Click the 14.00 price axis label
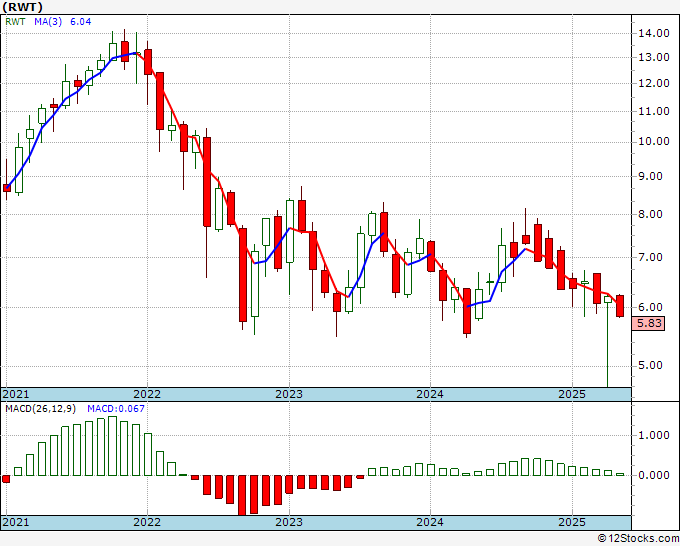 [x=654, y=33]
